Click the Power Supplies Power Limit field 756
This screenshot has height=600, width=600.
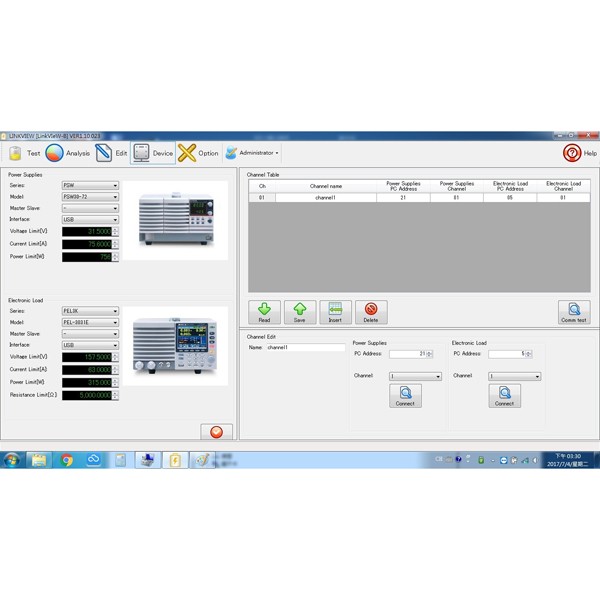click(87, 257)
